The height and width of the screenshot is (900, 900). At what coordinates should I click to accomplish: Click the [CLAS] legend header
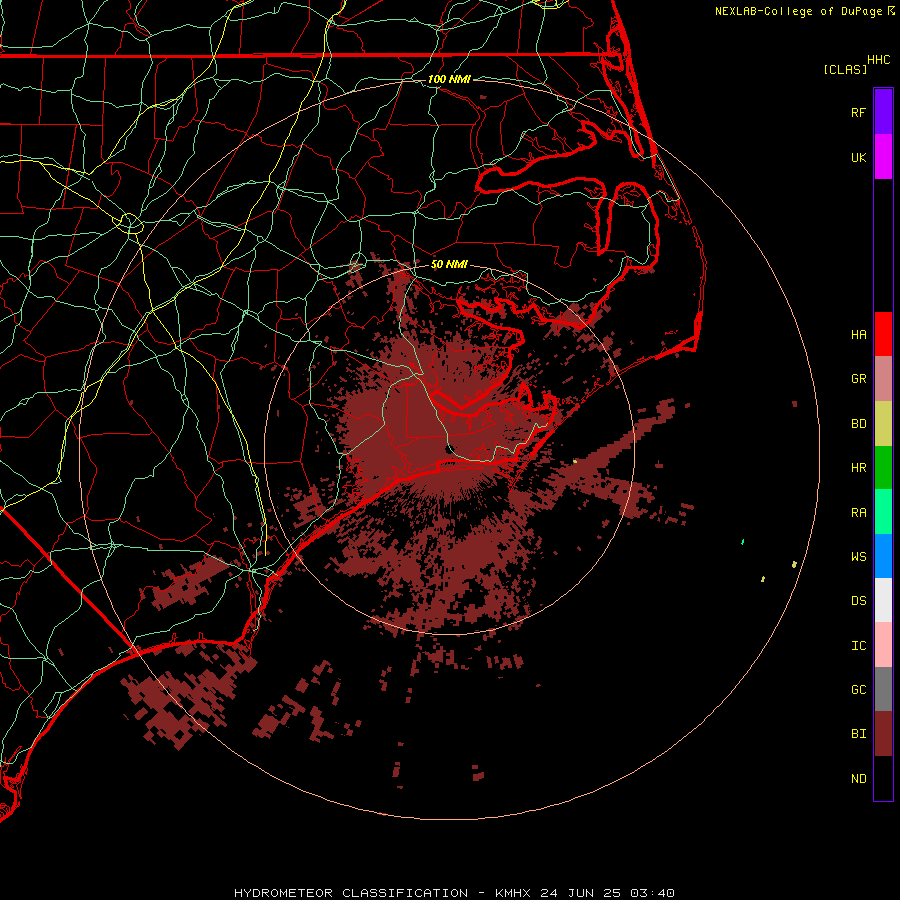[x=845, y=69]
